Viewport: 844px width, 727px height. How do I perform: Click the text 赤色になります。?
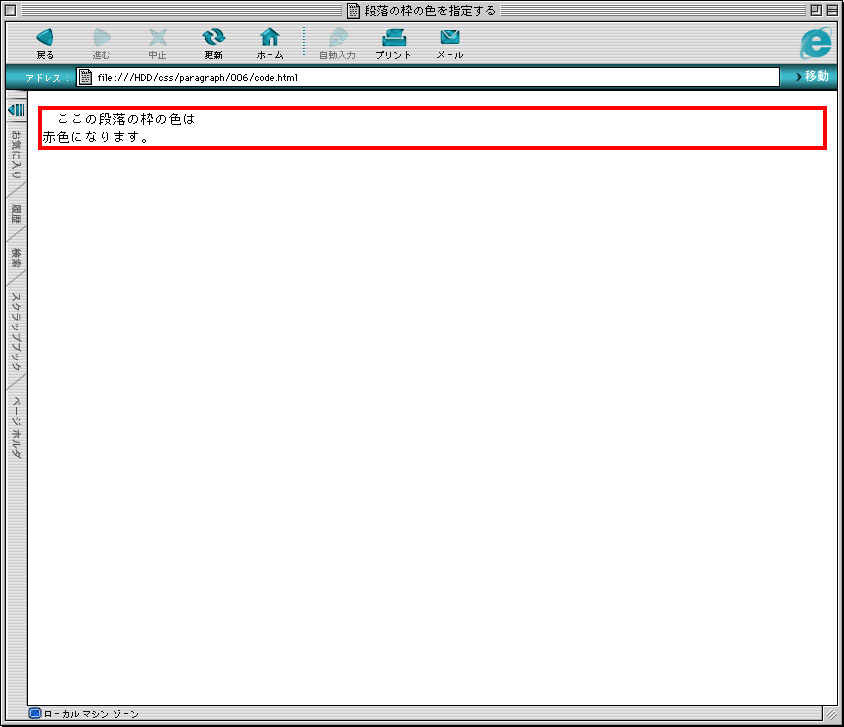click(96, 137)
